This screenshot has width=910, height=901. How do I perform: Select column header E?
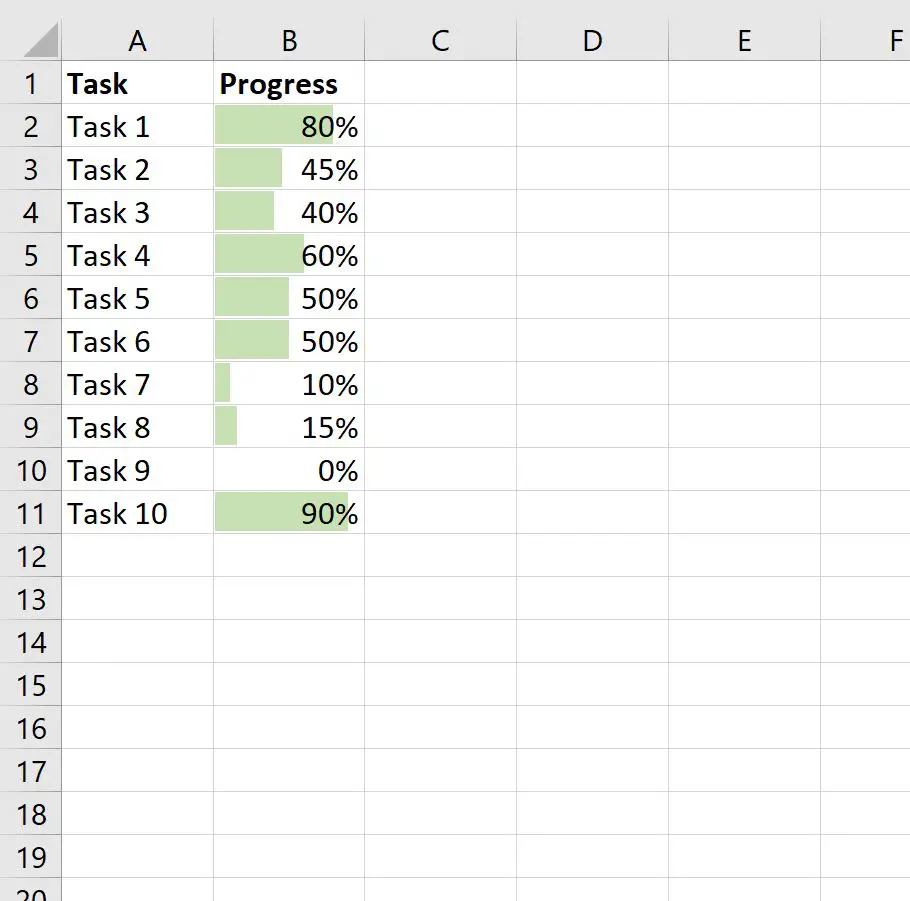(x=744, y=41)
